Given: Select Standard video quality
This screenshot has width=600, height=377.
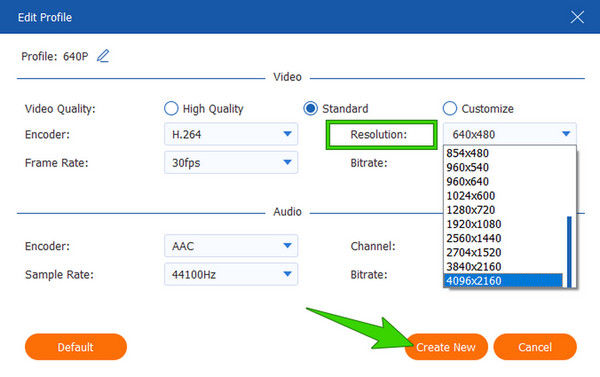Looking at the screenshot, I should click(x=336, y=109).
